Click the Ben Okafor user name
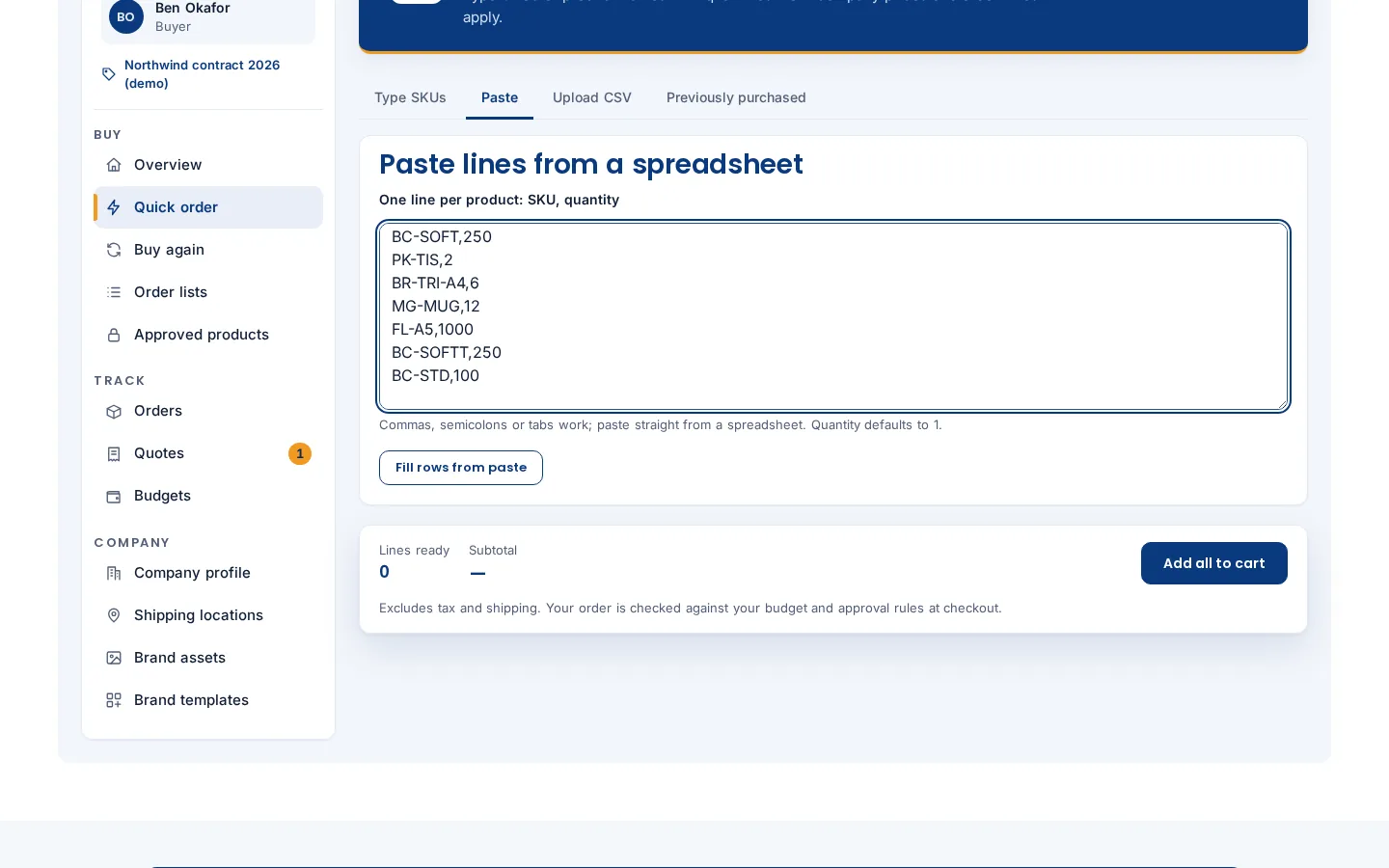Viewport: 1389px width, 868px height. (x=193, y=8)
